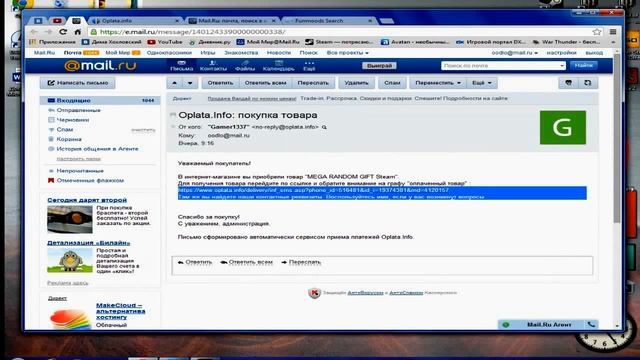Open the Chrome hamburger menu
The width and height of the screenshot is (640, 360).
pos(613,31)
